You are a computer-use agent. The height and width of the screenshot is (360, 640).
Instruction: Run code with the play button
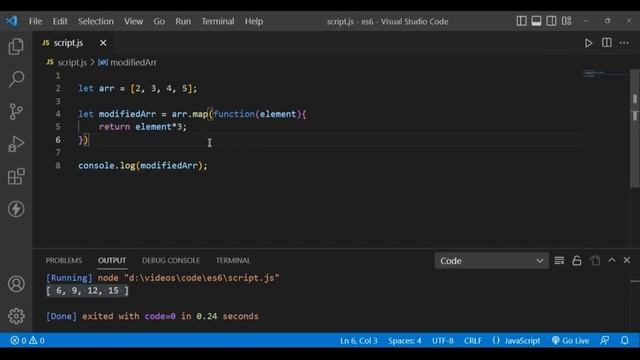(588, 43)
